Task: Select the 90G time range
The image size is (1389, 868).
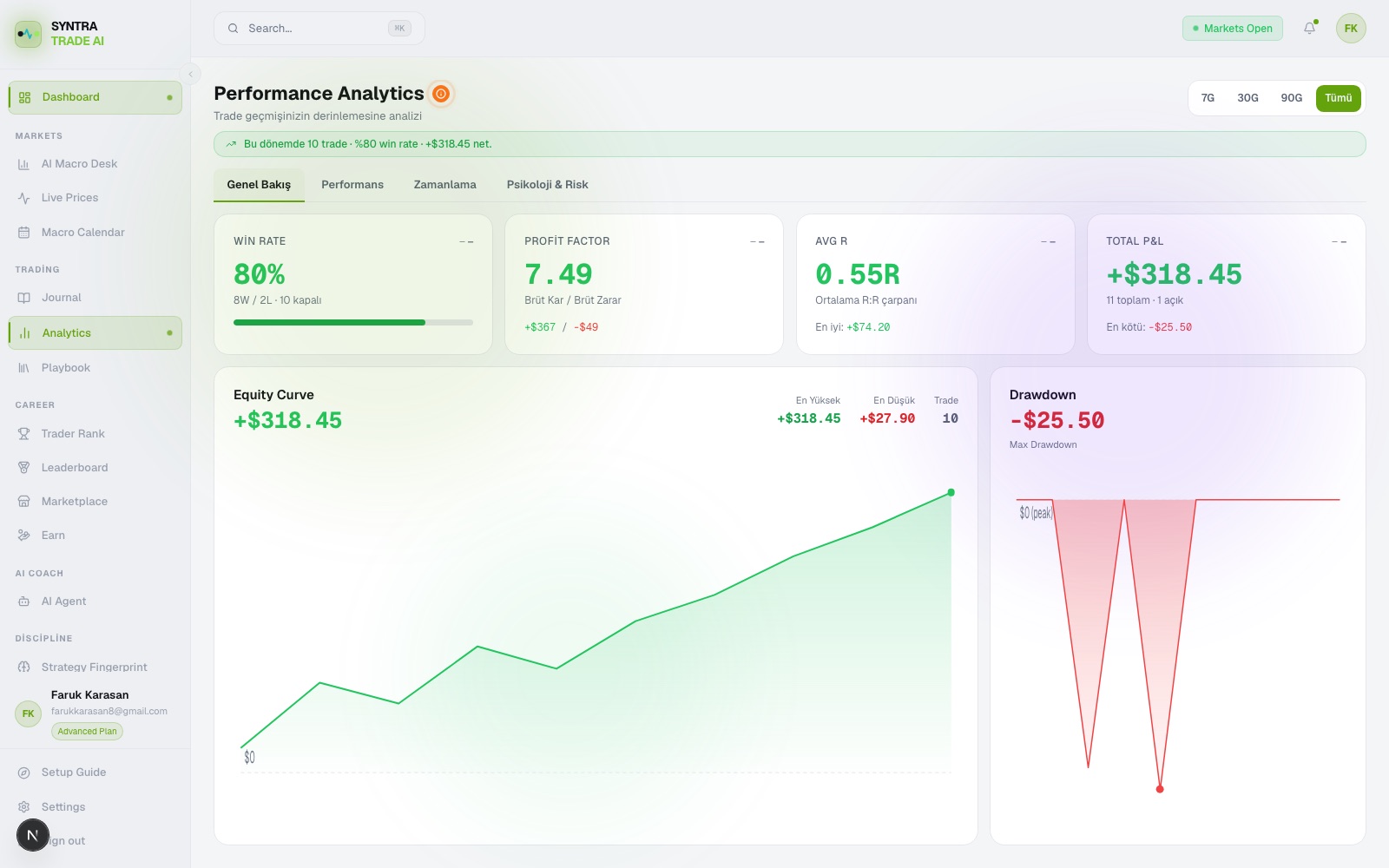Action: click(x=1291, y=98)
